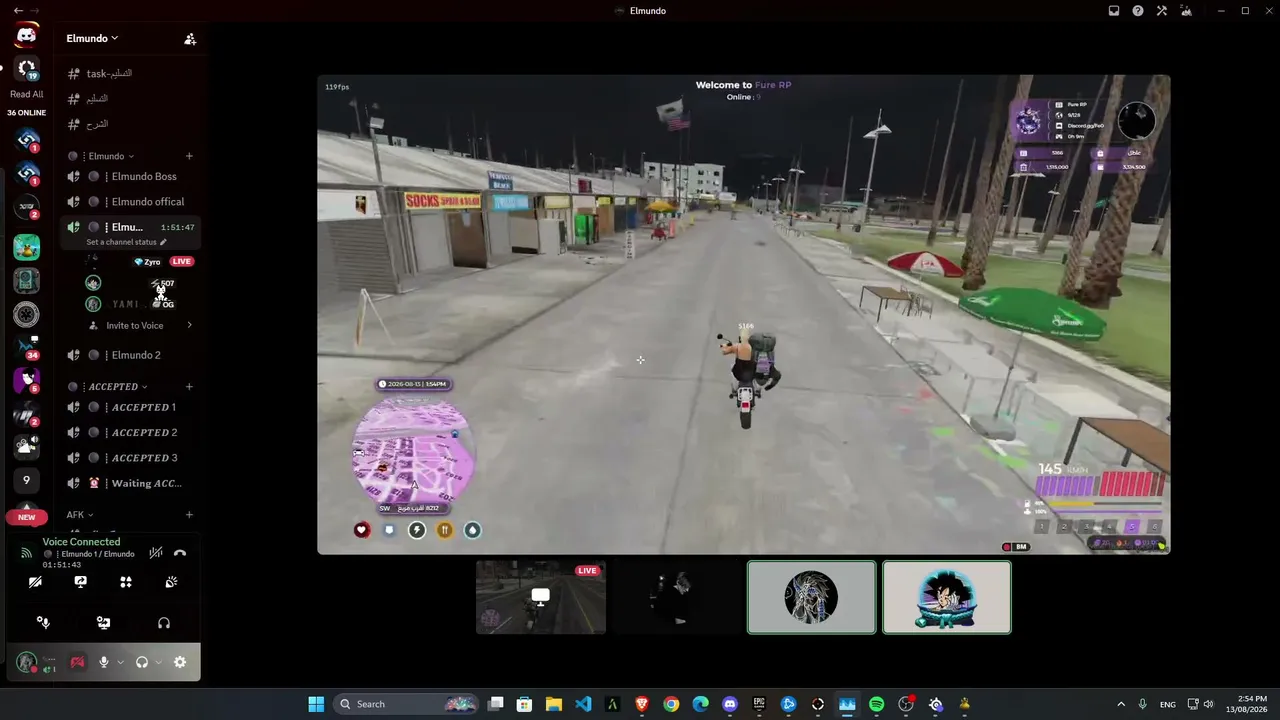
Task: Open Discord help icon in title bar
Action: (1138, 11)
